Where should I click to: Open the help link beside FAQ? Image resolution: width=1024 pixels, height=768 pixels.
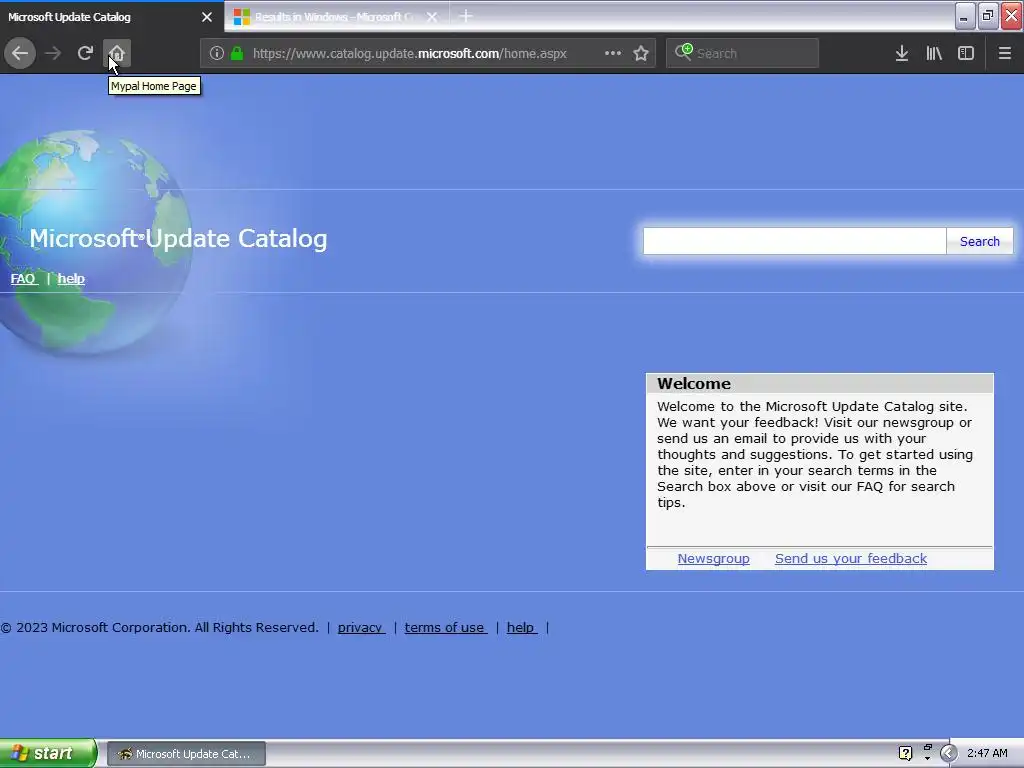tap(71, 279)
